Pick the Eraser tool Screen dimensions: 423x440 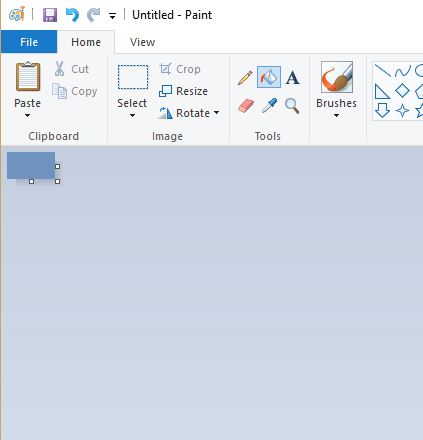(246, 106)
